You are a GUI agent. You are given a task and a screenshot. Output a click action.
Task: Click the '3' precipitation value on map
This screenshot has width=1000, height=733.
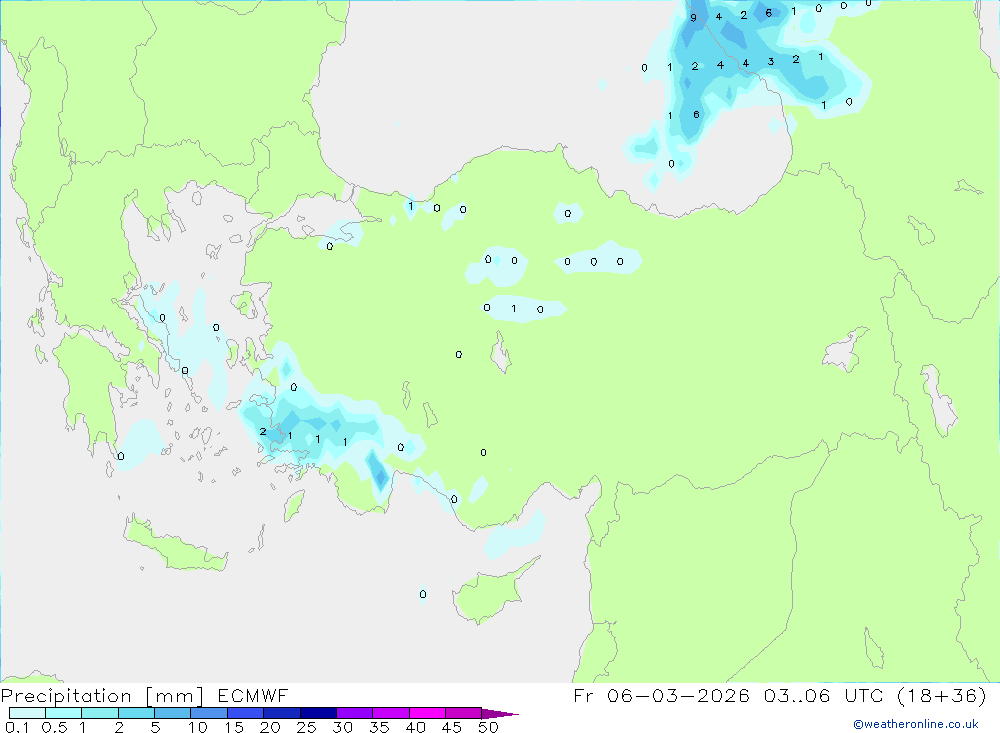[771, 62]
